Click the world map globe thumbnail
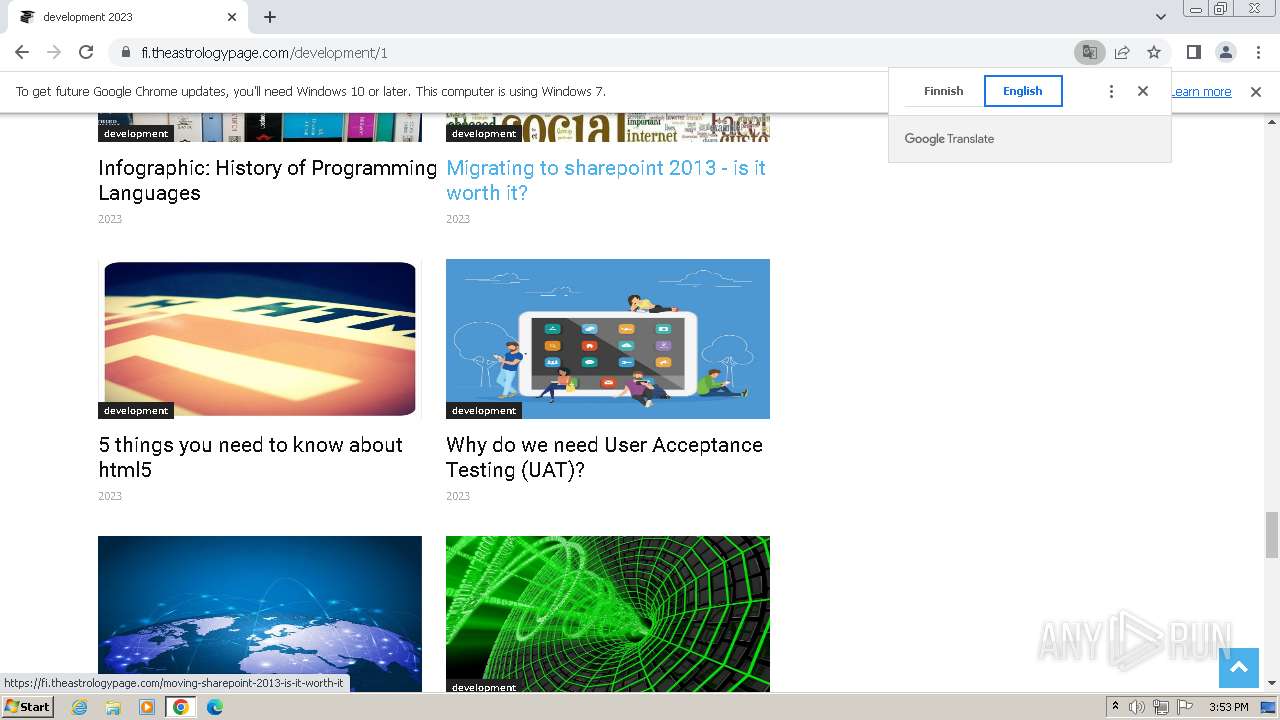Screen dimensions: 1280x720 click(260, 614)
